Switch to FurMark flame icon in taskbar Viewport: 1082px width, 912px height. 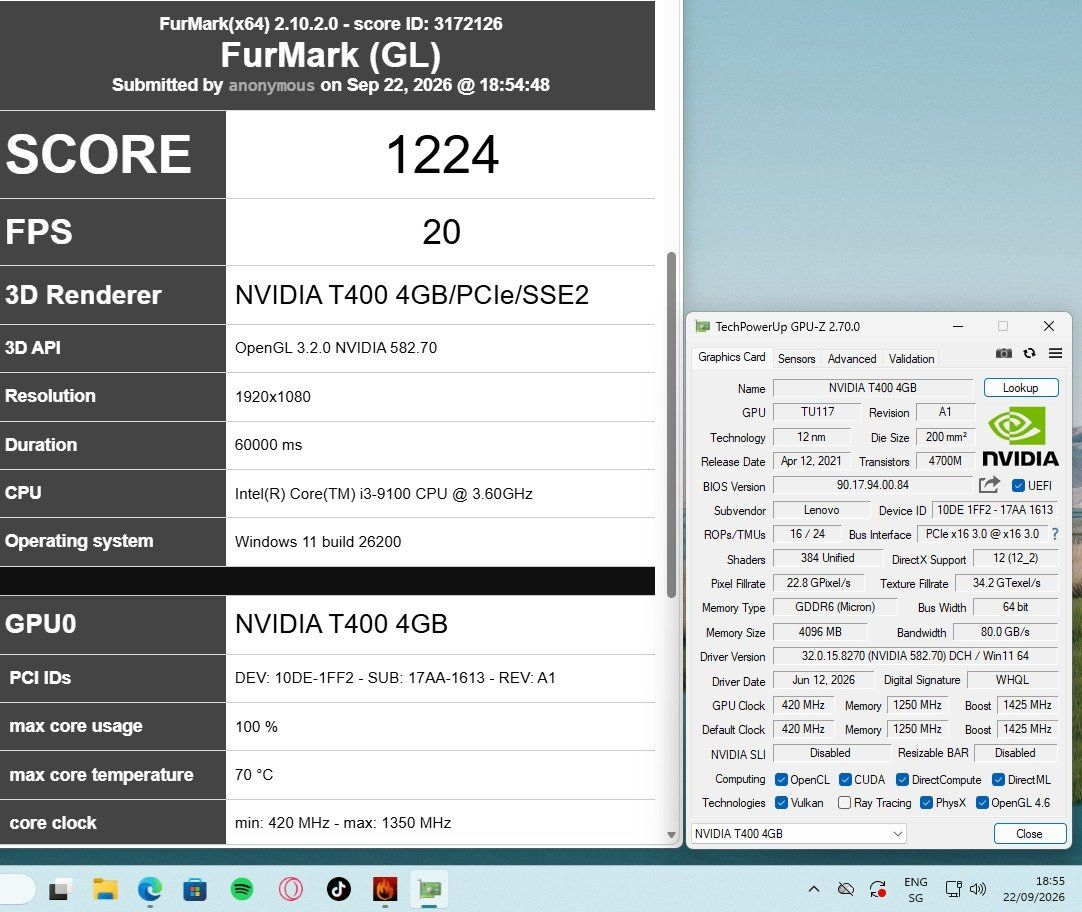[x=384, y=890]
